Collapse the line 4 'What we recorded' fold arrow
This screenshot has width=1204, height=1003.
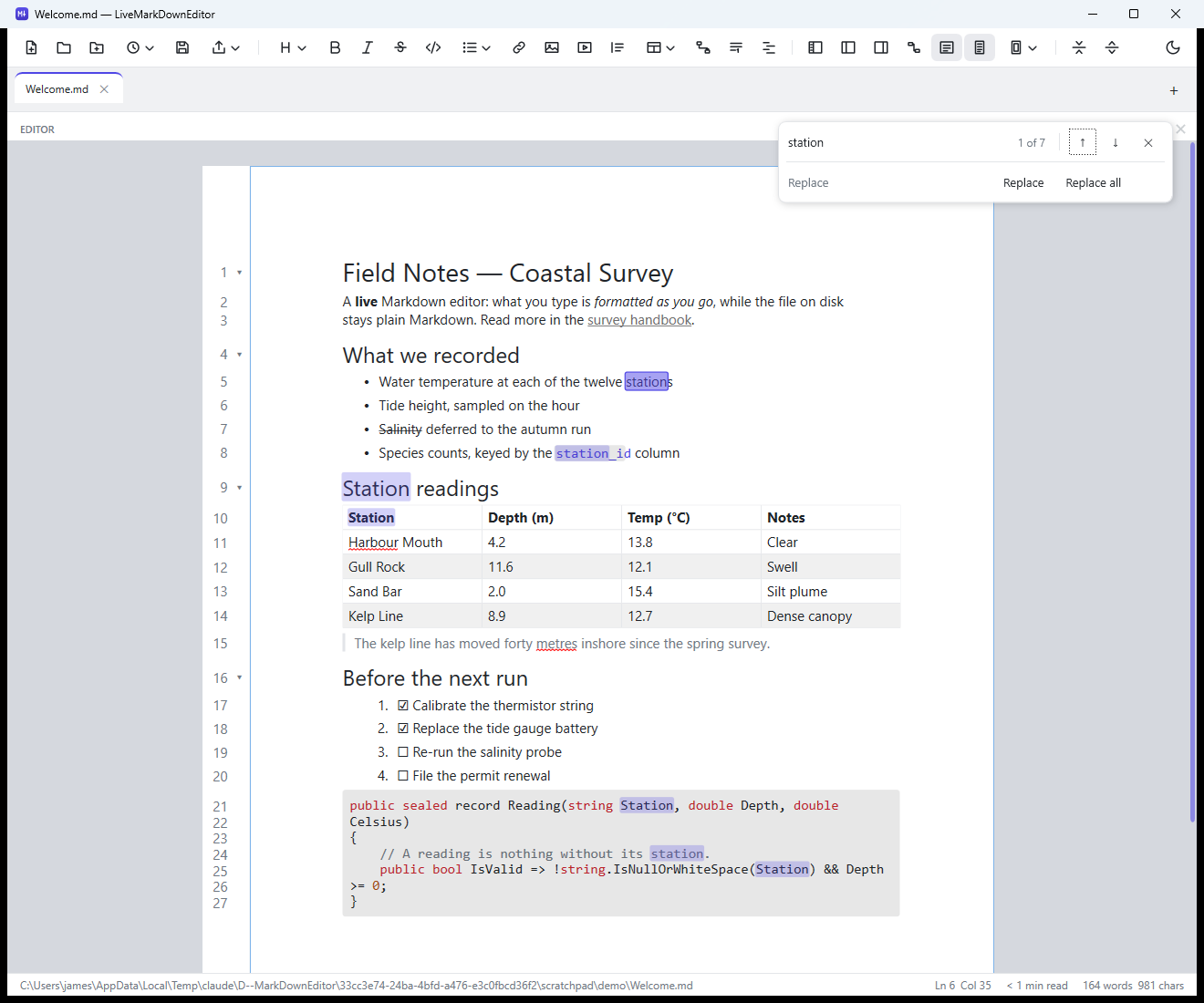click(x=240, y=355)
